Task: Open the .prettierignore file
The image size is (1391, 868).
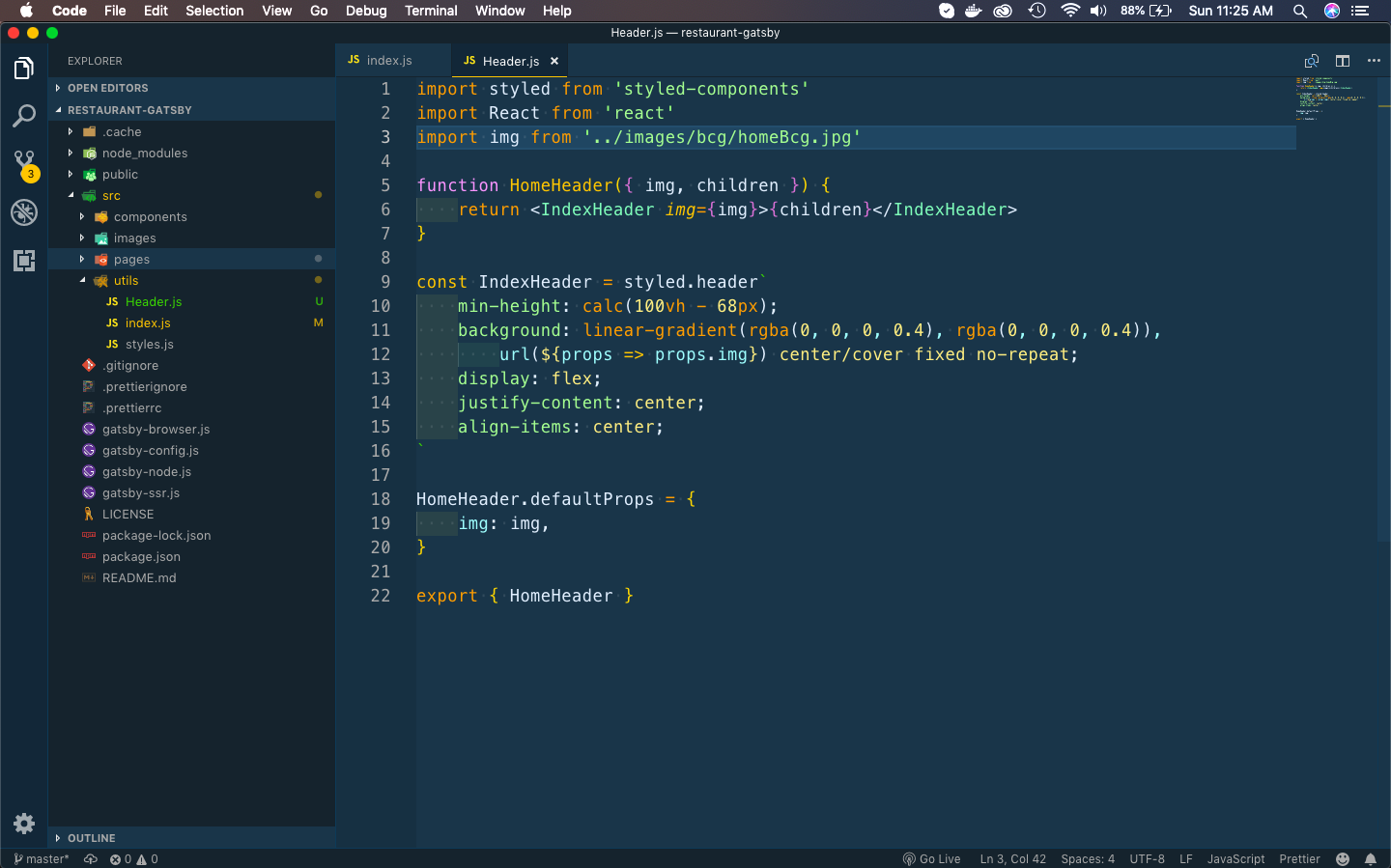Action: click(191, 387)
